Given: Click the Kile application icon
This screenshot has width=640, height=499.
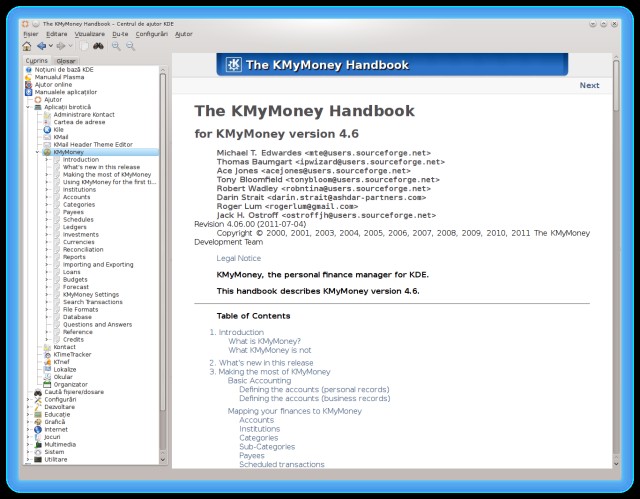Looking at the screenshot, I should point(47,130).
